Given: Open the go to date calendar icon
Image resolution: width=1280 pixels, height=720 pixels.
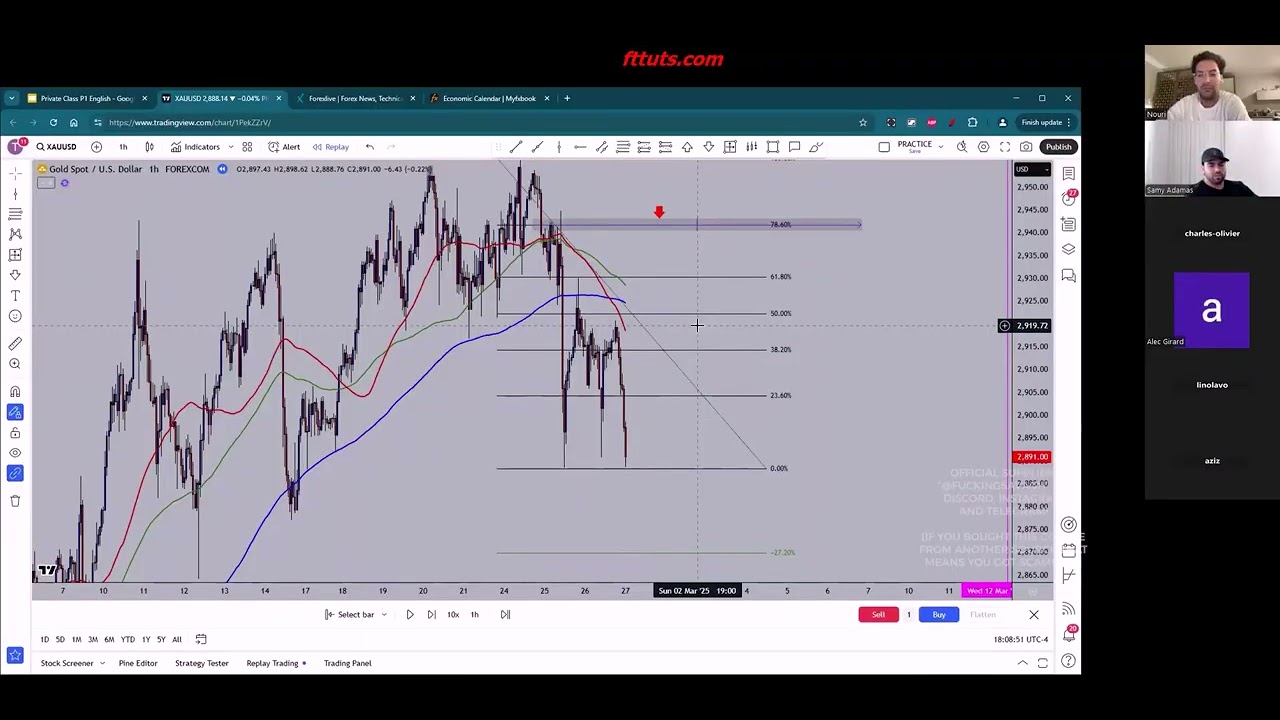Looking at the screenshot, I should [201, 640].
